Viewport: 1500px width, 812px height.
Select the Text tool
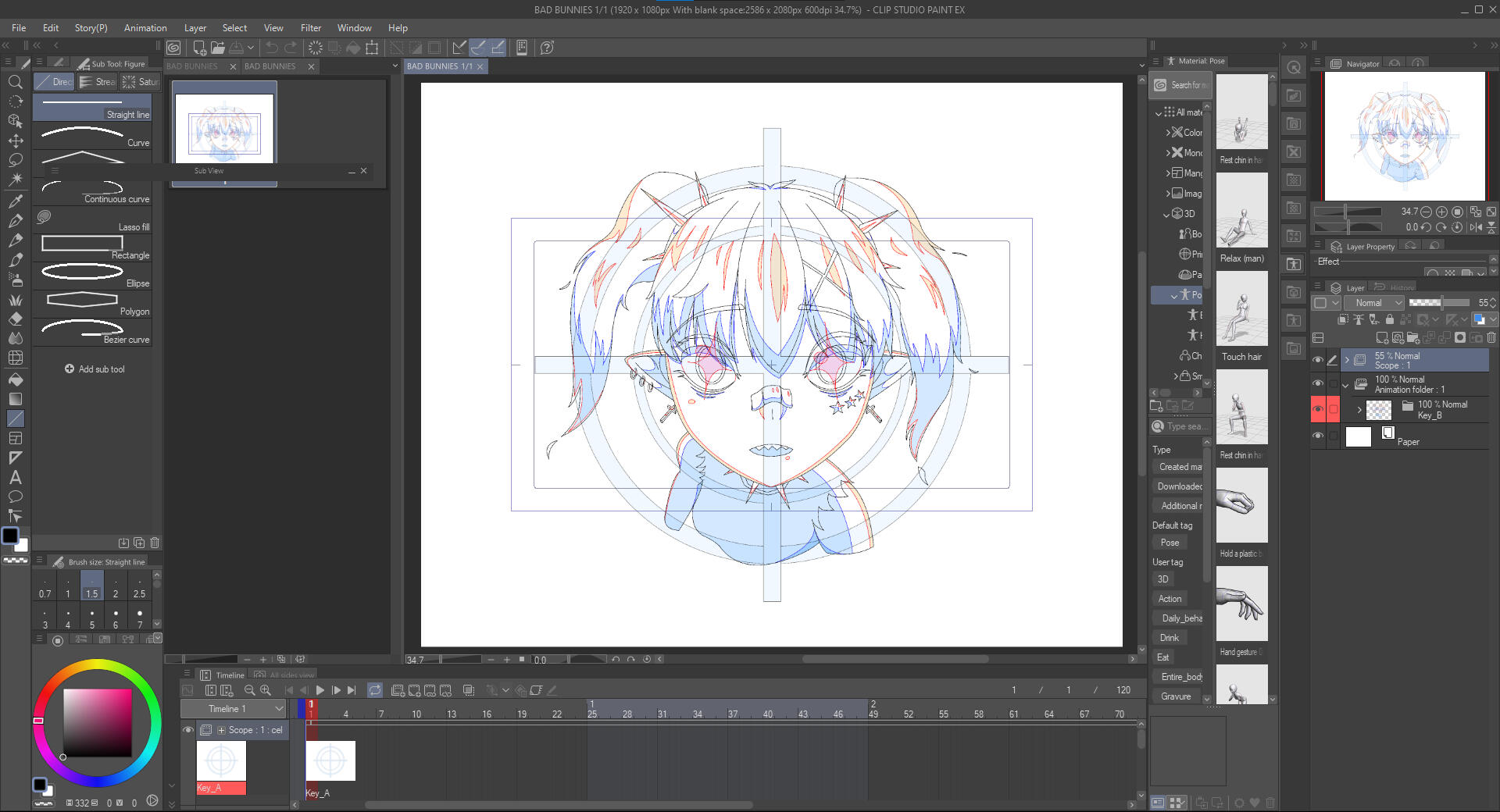pos(15,477)
